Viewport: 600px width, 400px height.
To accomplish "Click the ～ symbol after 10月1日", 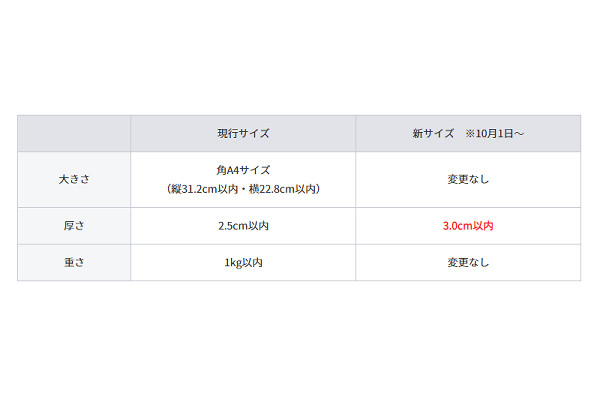I will click(x=518, y=133).
